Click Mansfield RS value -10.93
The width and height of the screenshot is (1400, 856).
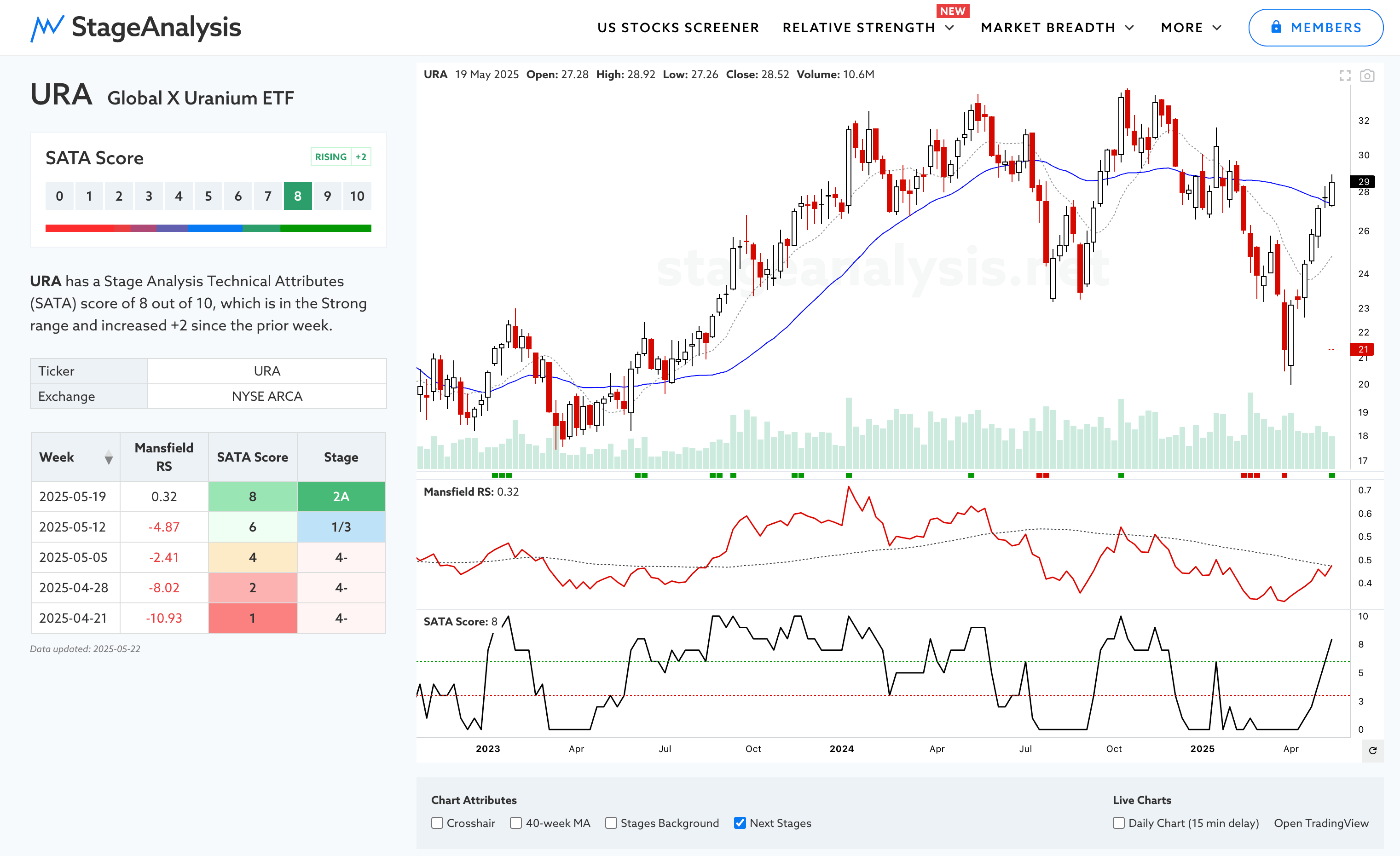[x=164, y=618]
